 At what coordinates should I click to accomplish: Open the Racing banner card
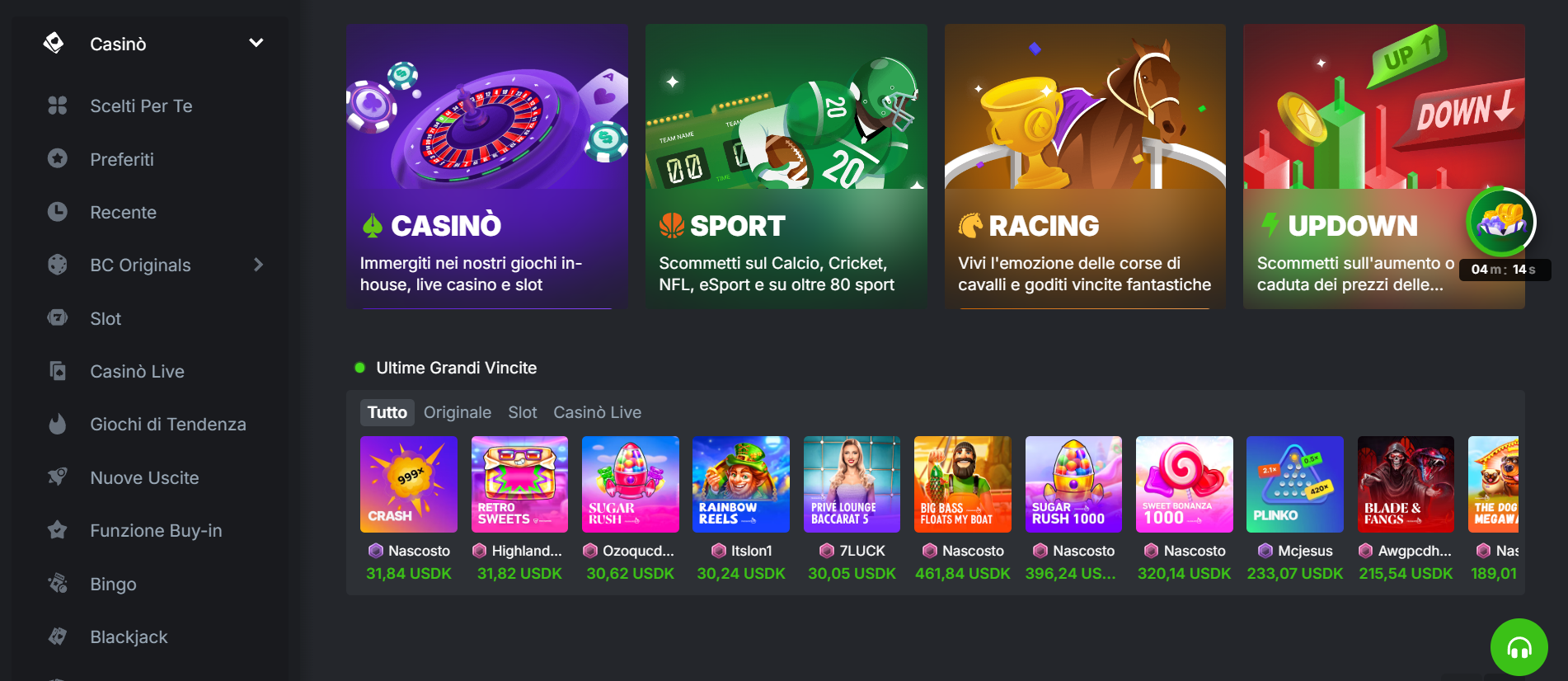tap(1085, 167)
